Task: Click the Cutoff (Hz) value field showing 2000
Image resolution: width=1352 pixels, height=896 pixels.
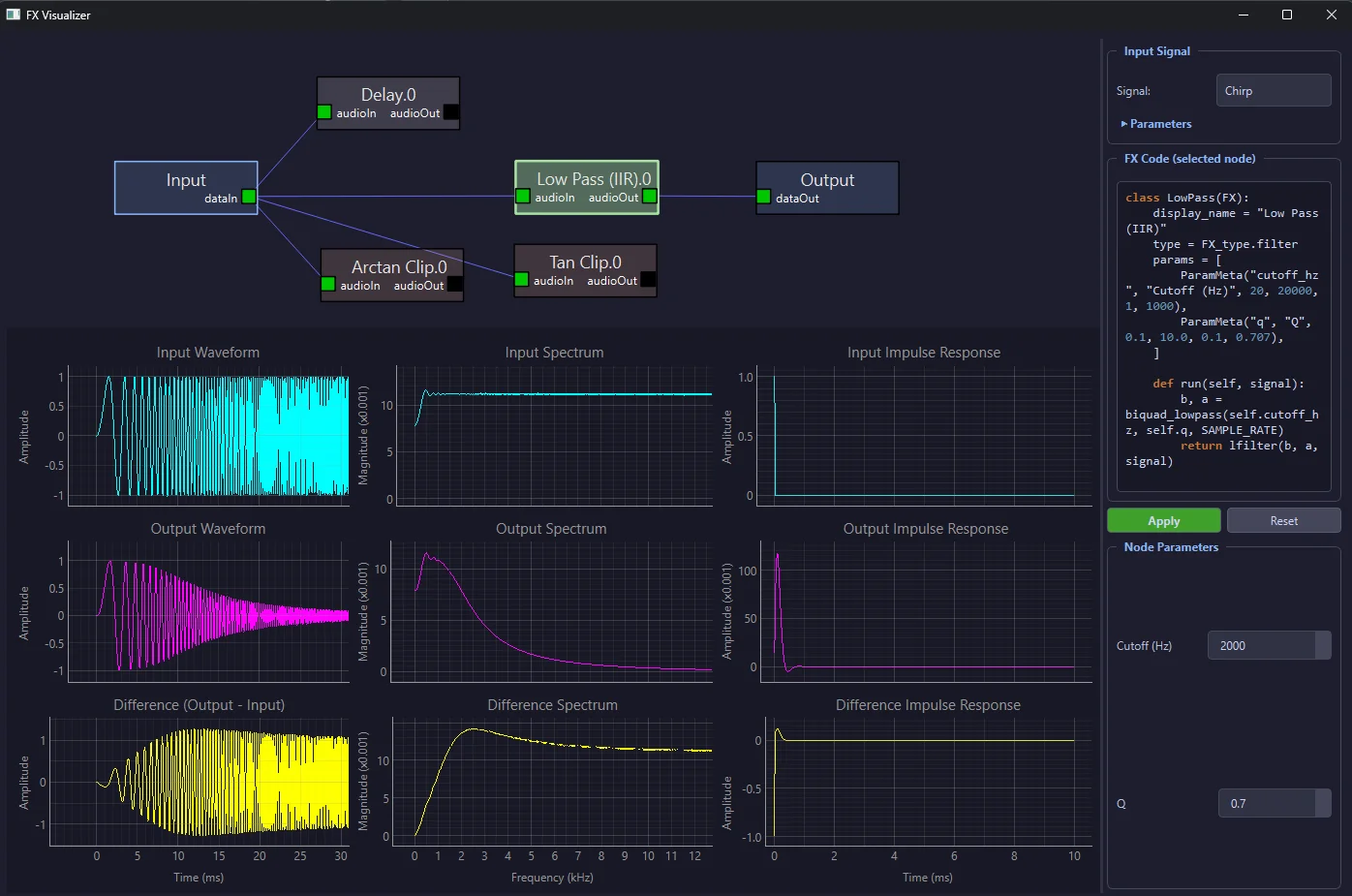Action: pyautogui.click(x=1262, y=645)
